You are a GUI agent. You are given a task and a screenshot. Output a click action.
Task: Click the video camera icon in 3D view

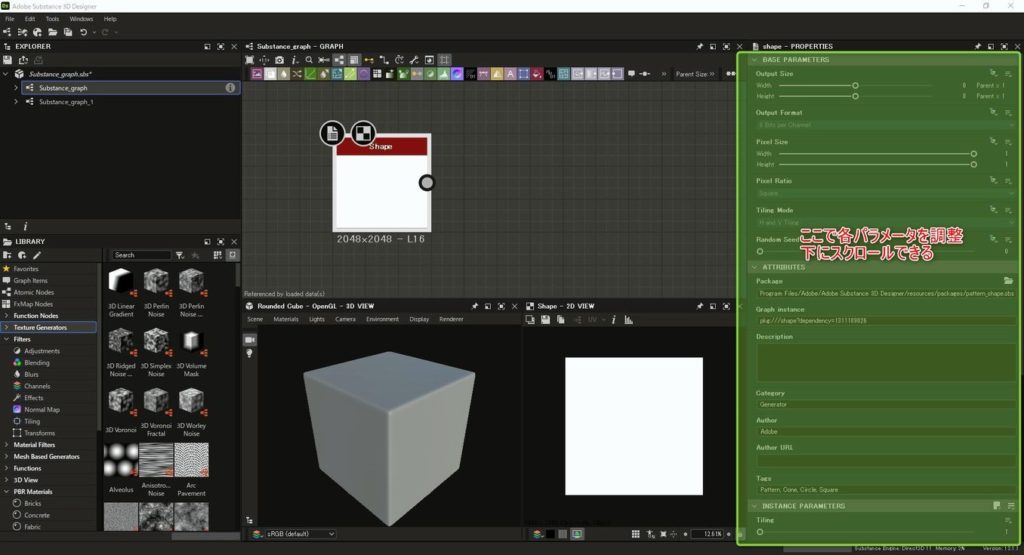tap(249, 340)
